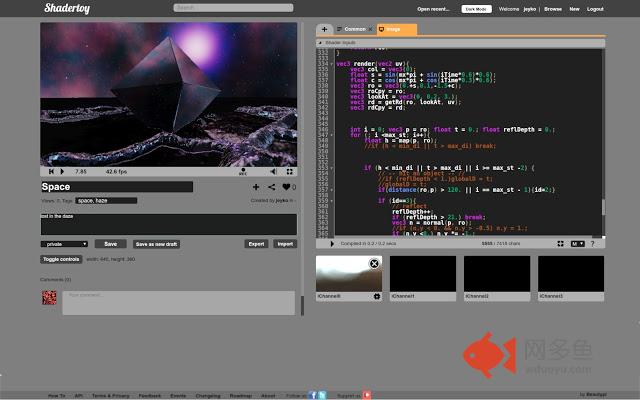Add a new tab with plus button

point(324,29)
